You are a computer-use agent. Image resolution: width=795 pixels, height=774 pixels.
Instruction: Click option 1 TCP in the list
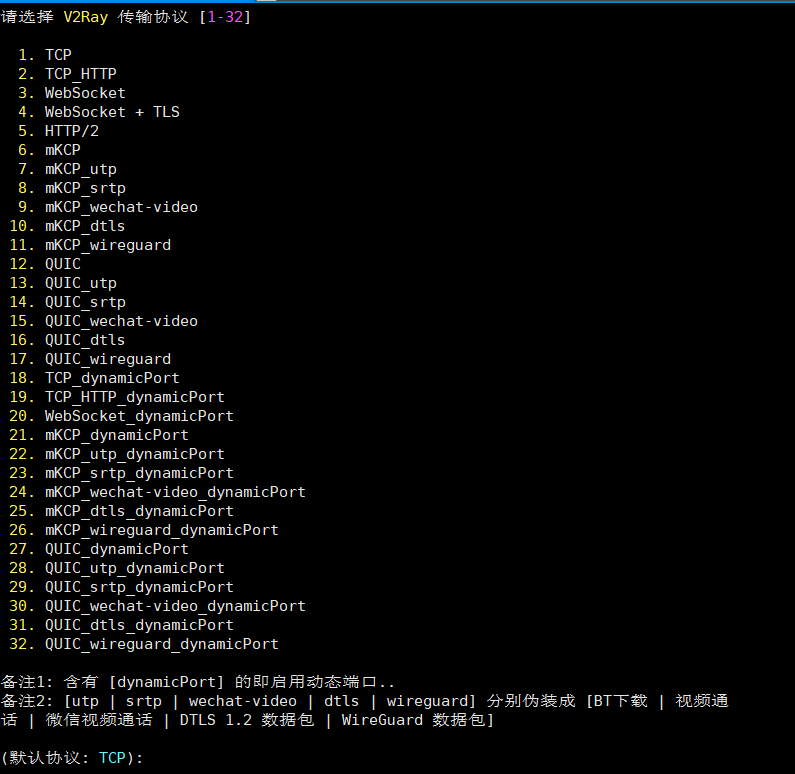[x=58, y=55]
